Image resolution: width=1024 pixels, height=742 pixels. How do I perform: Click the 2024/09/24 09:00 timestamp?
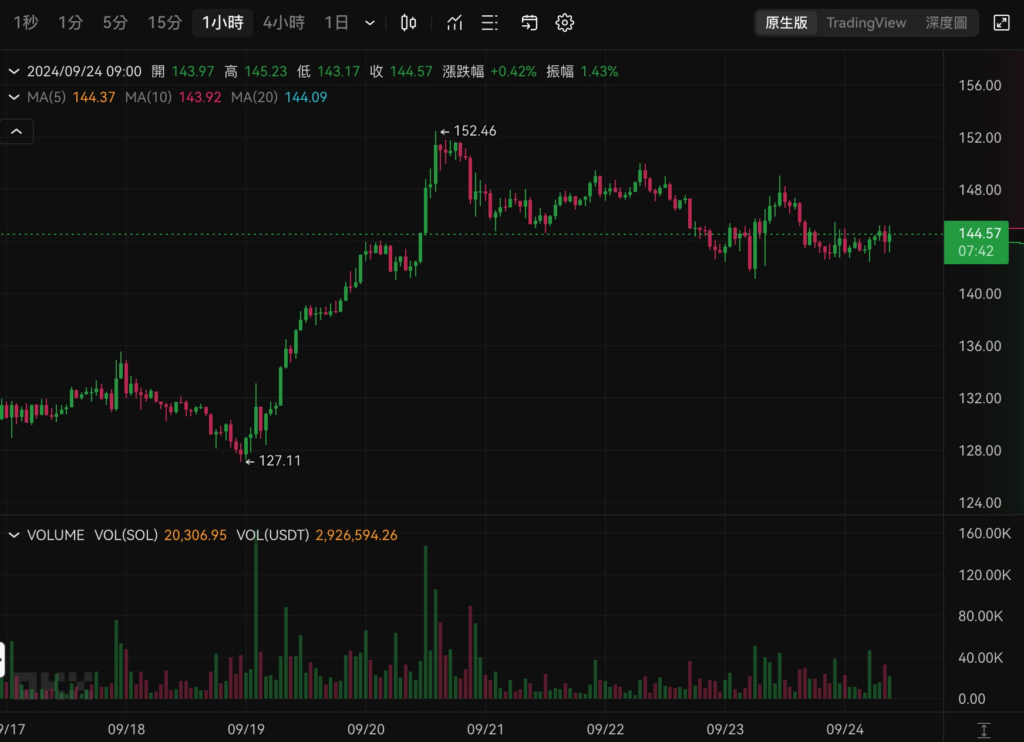pyautogui.click(x=84, y=71)
